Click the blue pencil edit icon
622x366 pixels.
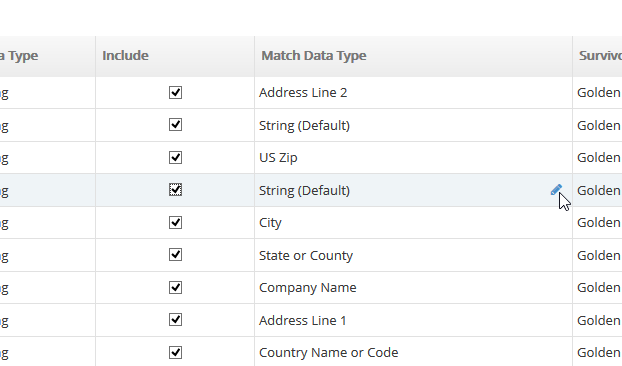click(x=556, y=190)
